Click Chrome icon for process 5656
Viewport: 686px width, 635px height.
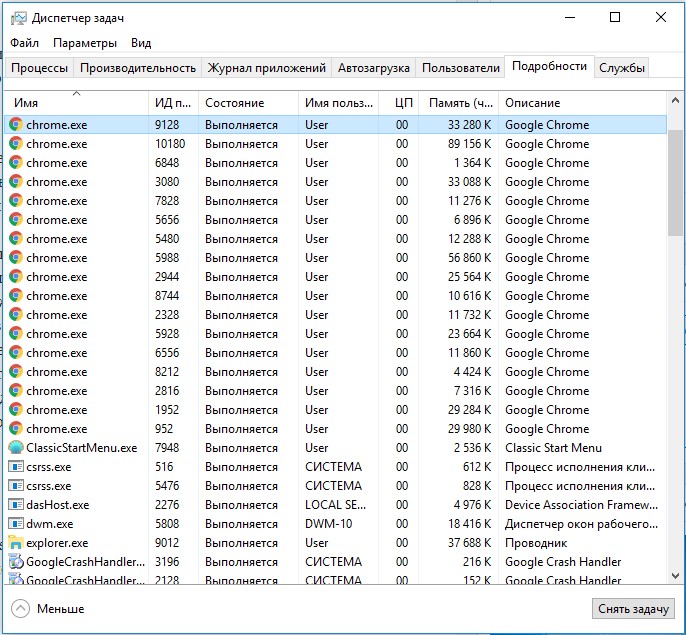(16, 220)
